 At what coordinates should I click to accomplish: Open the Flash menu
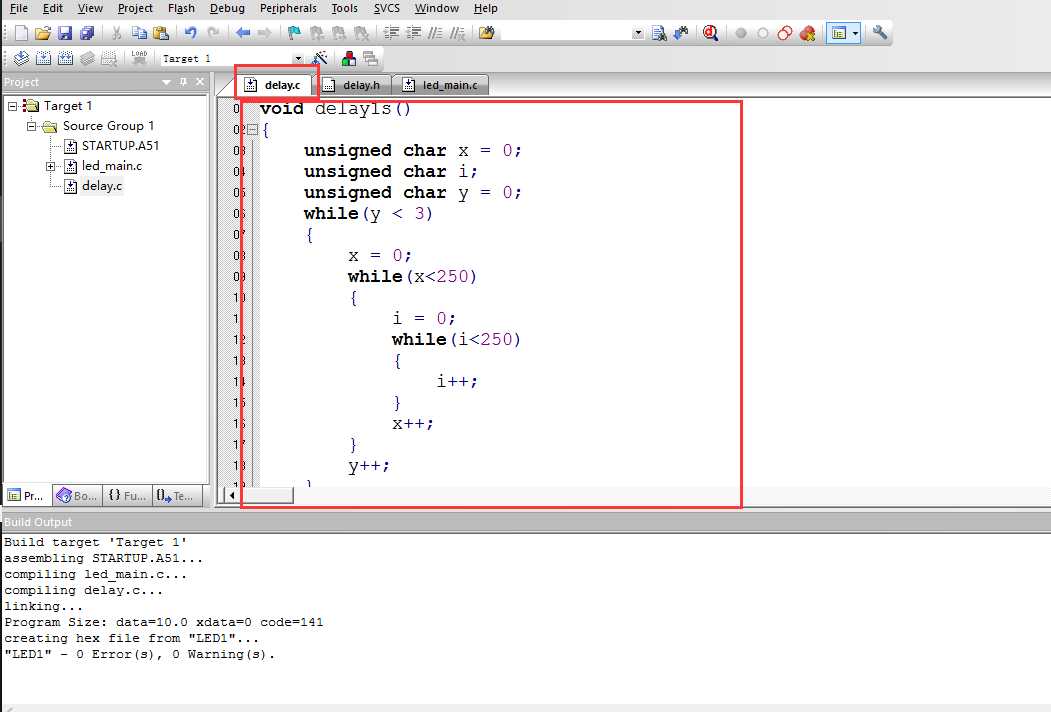pyautogui.click(x=181, y=9)
